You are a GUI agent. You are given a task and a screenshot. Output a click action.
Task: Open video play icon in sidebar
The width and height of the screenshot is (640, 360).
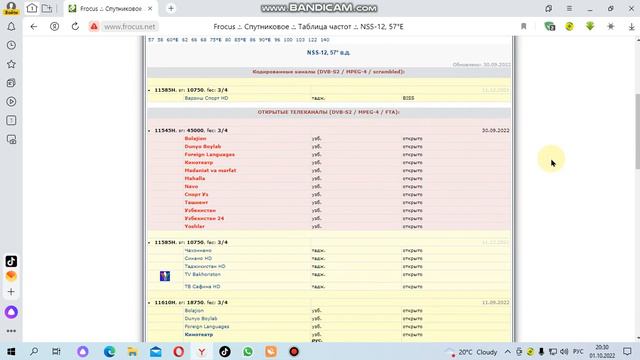(11, 102)
